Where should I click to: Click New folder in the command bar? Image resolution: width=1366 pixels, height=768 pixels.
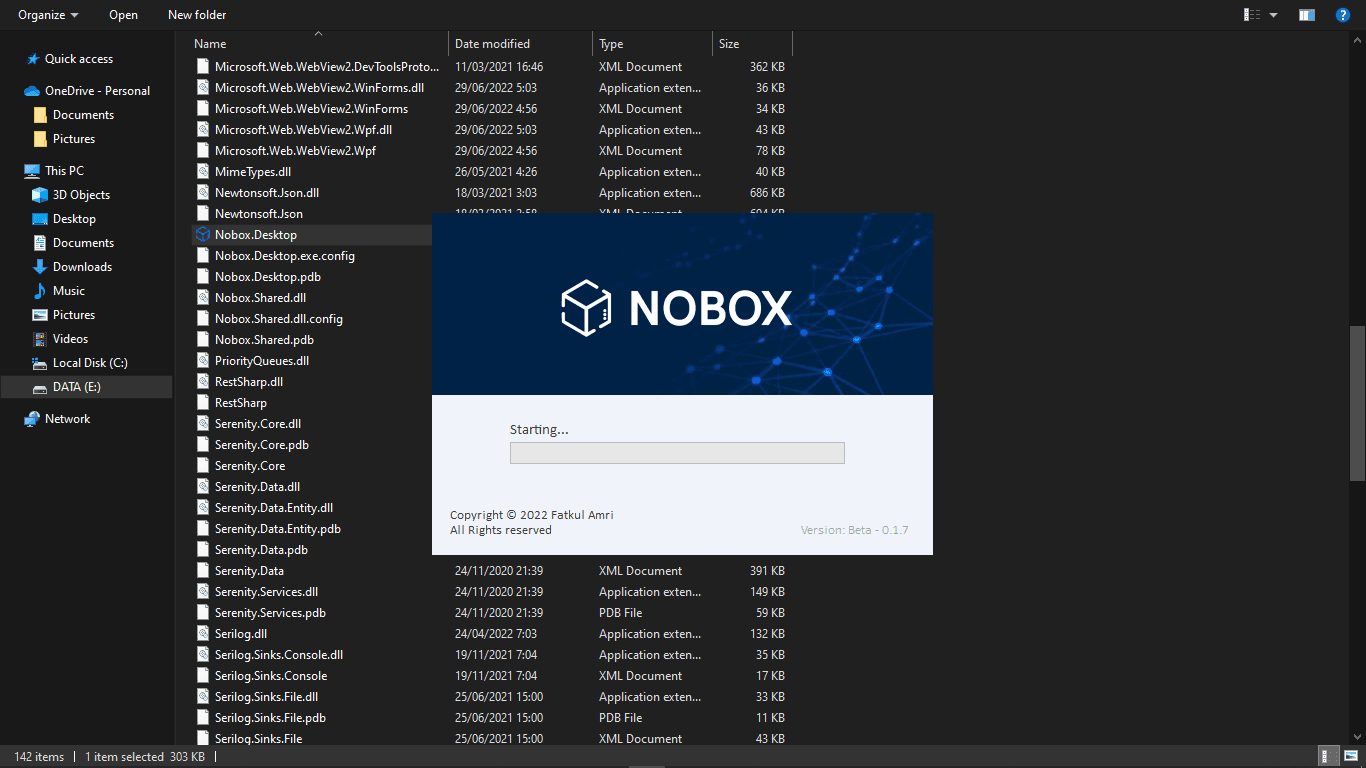(196, 14)
